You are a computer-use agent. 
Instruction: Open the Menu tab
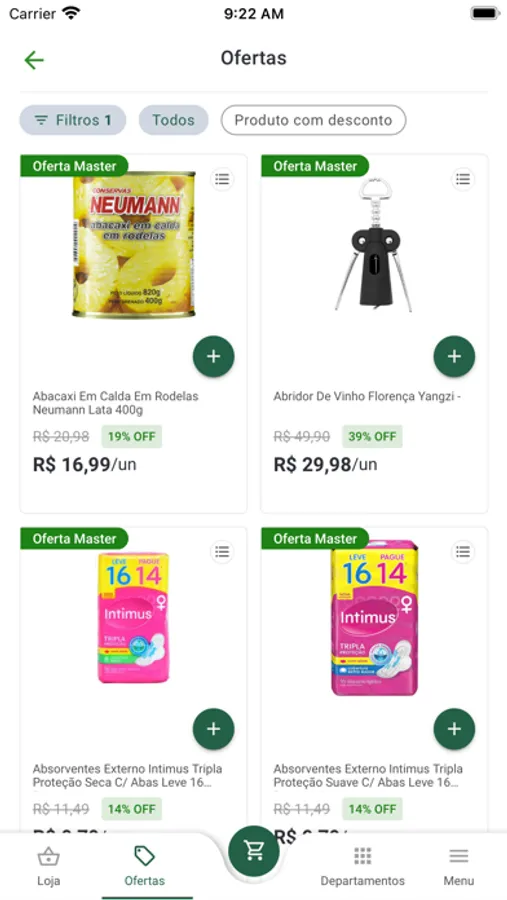point(459,866)
